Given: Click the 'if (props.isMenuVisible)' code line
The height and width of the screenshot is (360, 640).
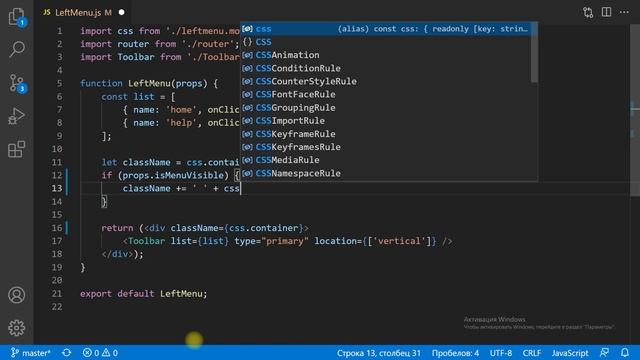Looking at the screenshot, I should pos(171,175).
